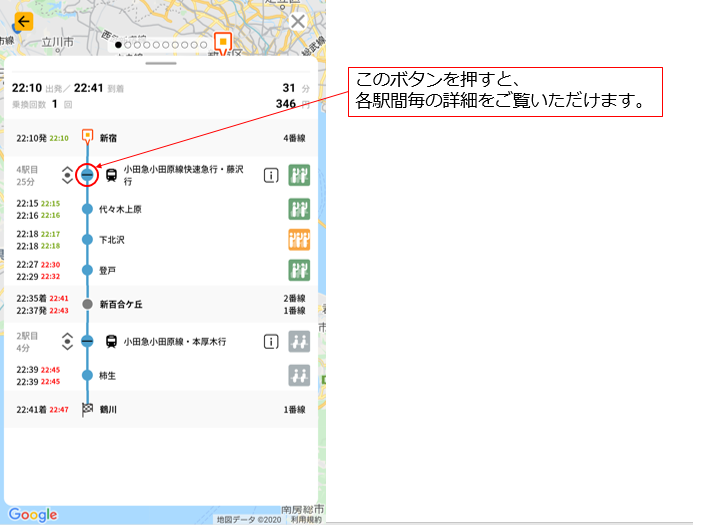Viewport: 701px width, 525px height.
Task: Collapse stops of 快速急行・藤沢行 section
Action: coord(87,174)
